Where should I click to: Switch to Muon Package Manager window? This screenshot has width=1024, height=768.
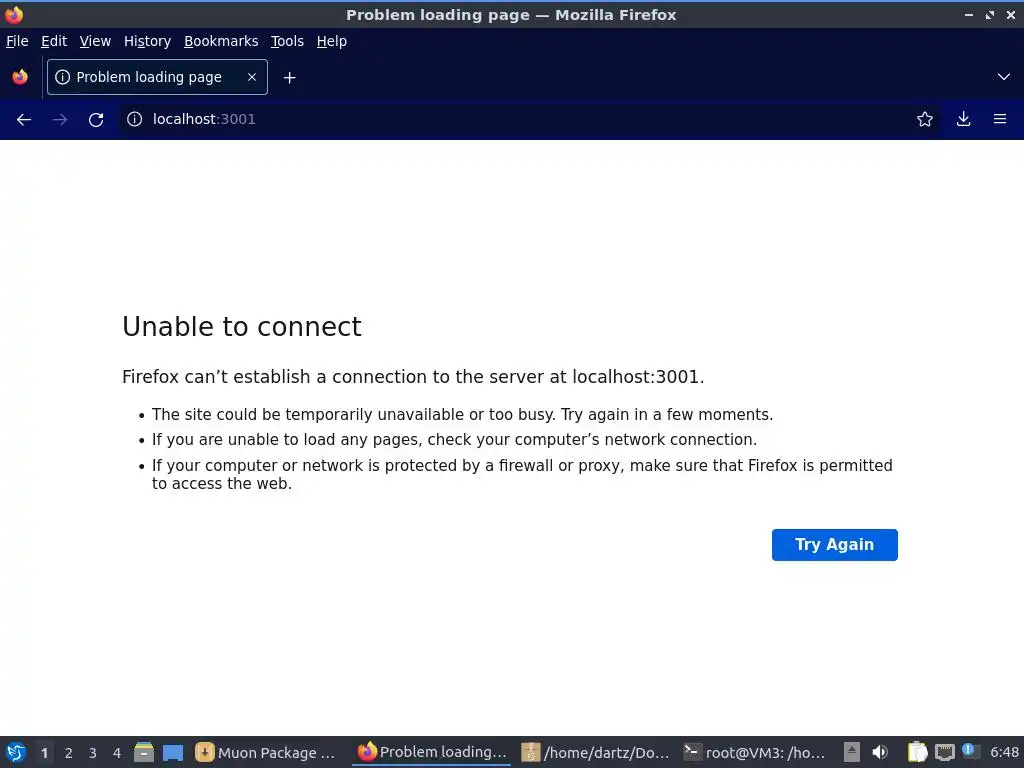[266, 752]
